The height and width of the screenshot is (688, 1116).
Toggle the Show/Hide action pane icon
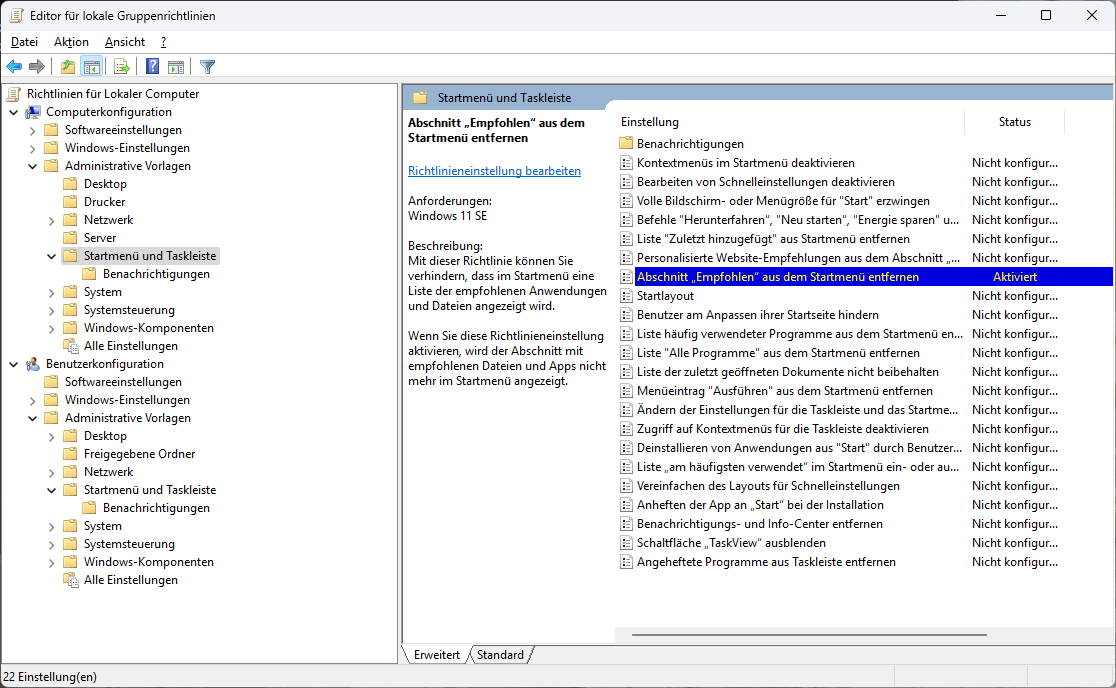(176, 67)
